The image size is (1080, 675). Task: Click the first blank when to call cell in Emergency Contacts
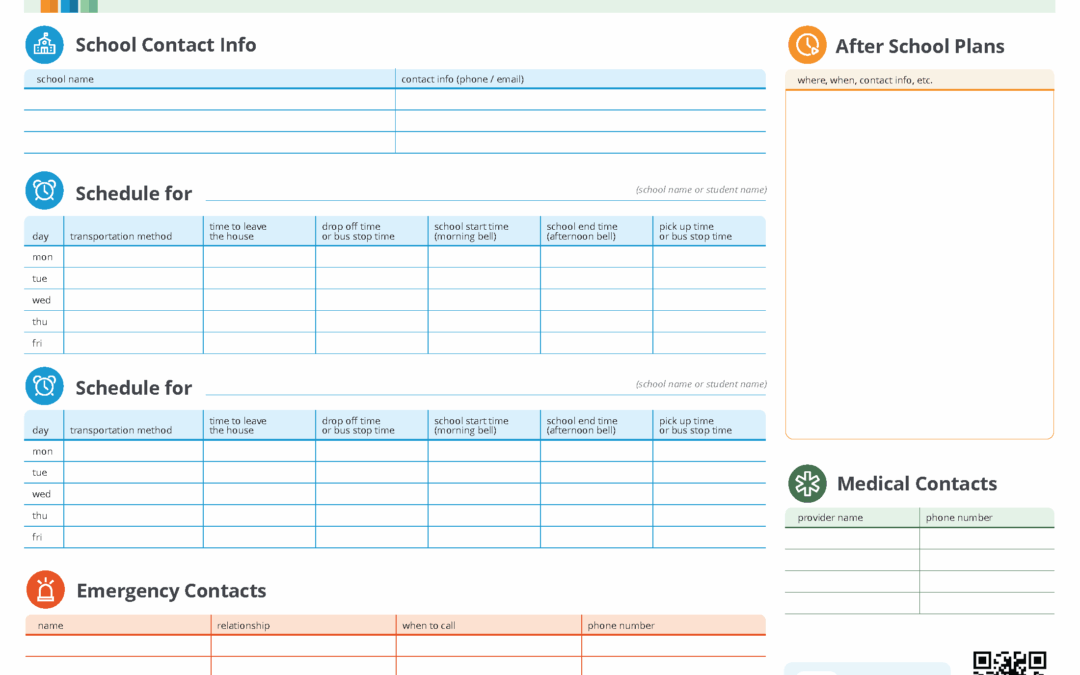coord(489,646)
